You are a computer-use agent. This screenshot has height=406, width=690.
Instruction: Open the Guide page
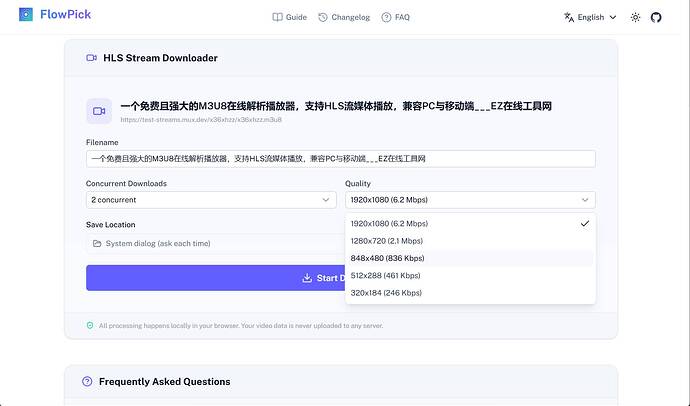click(x=290, y=17)
